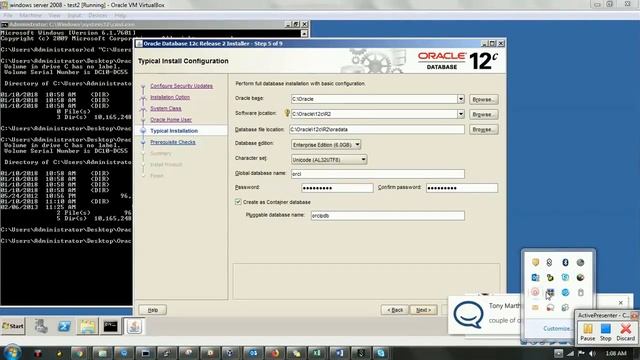Go to System Class step
640x360 pixels.
click(x=166, y=108)
